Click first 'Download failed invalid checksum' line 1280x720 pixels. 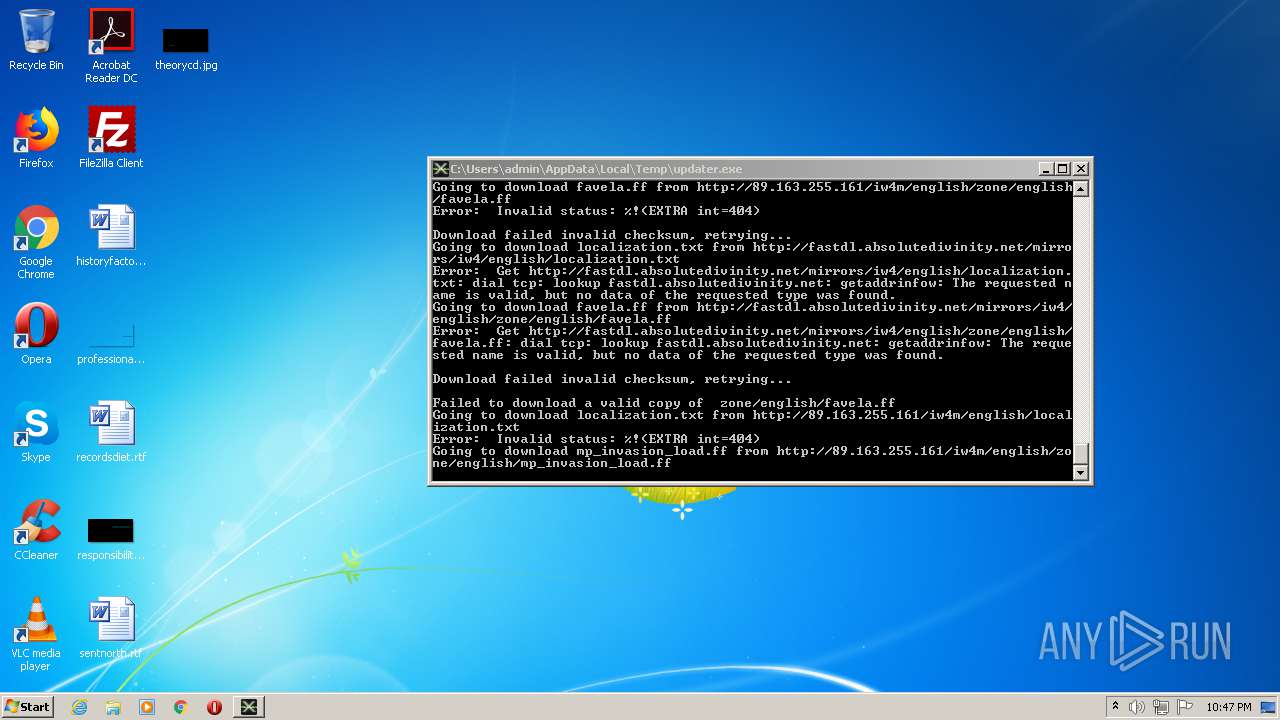pyautogui.click(x=612, y=235)
